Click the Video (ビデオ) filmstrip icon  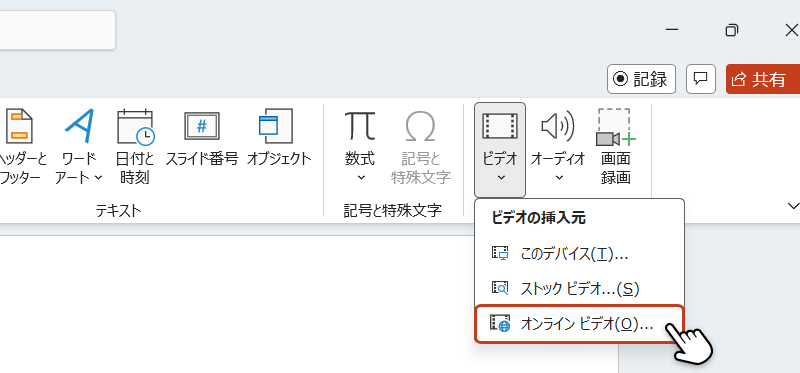pyautogui.click(x=500, y=126)
